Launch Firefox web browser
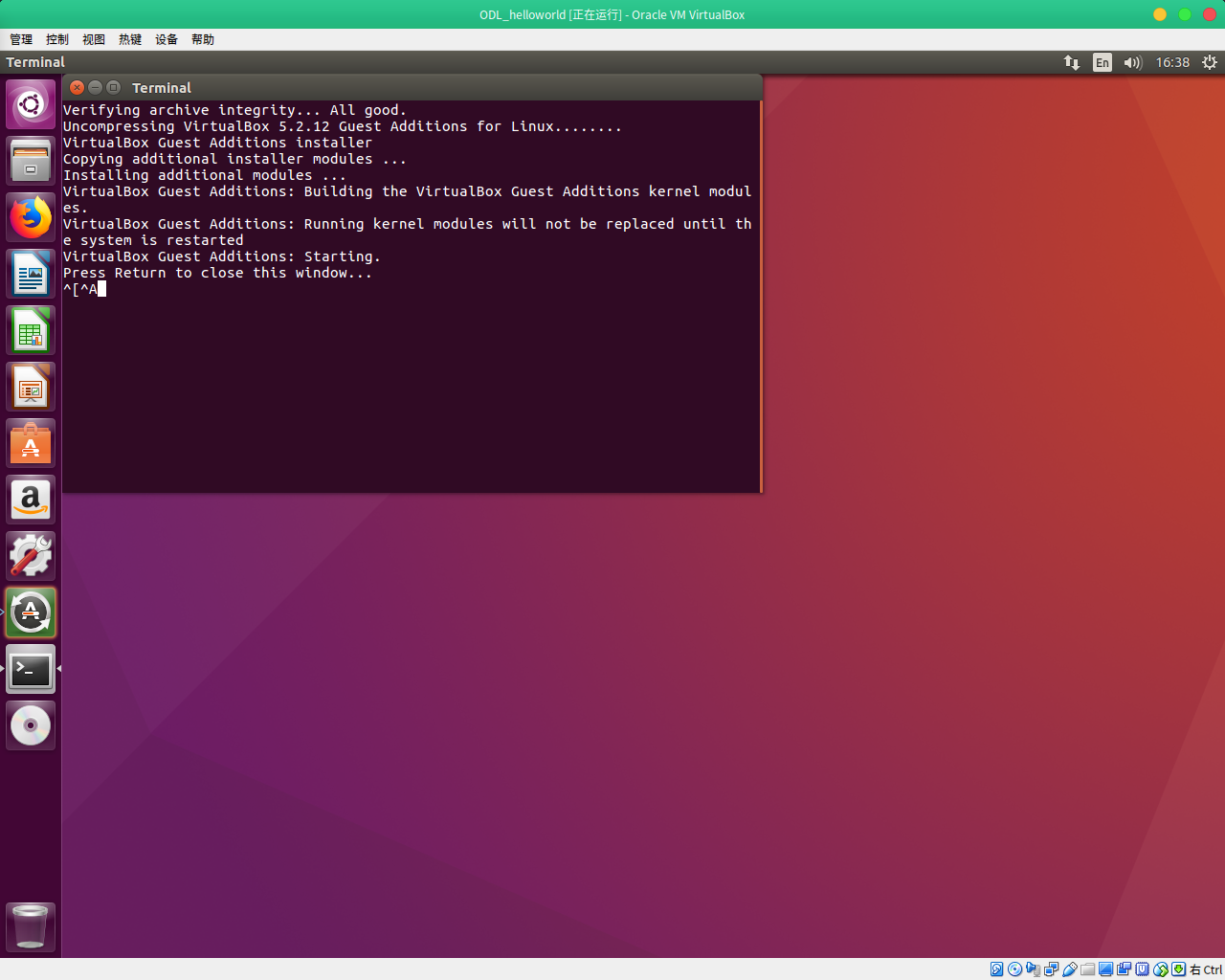 coord(31,217)
